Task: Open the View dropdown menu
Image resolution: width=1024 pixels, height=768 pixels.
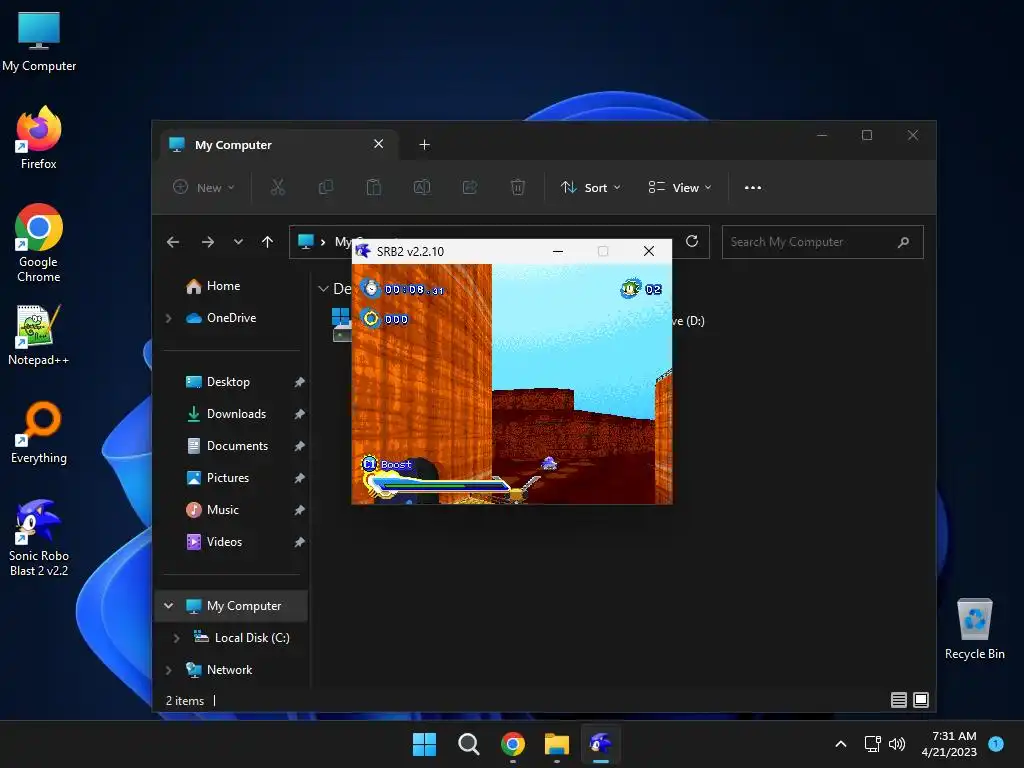Action: 679,187
